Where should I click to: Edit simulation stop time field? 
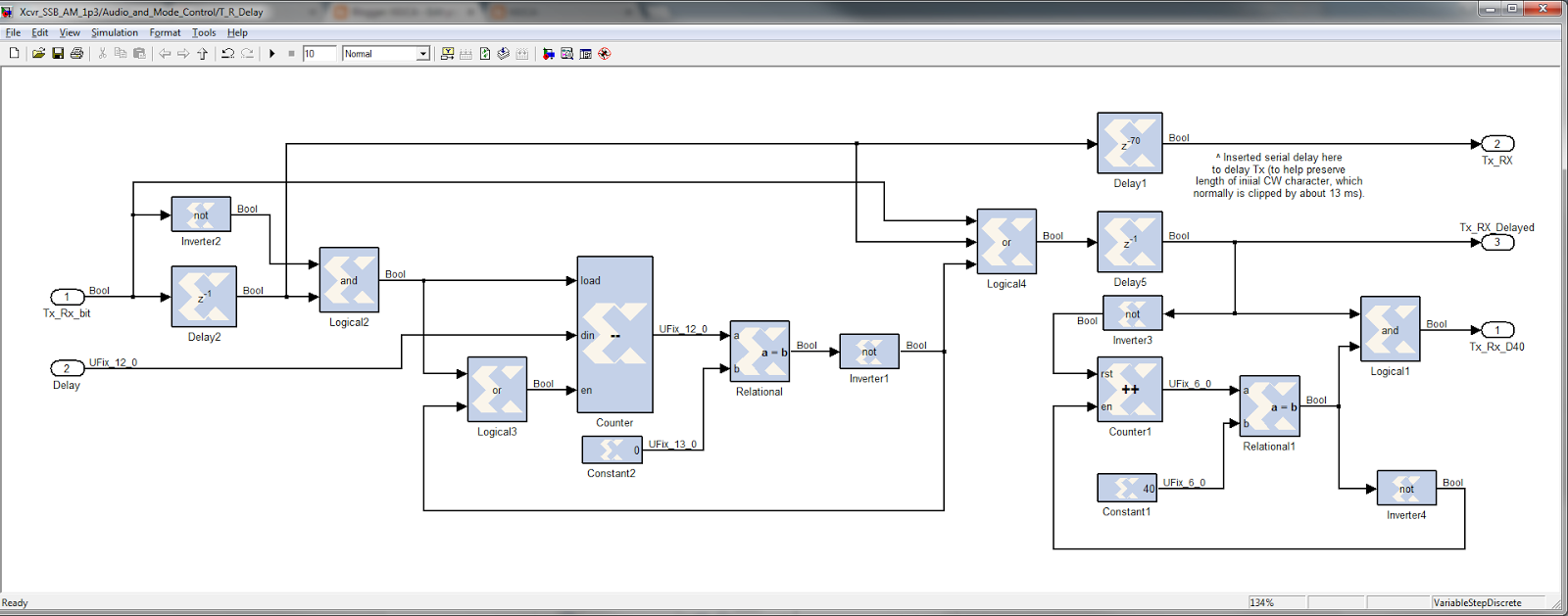pyautogui.click(x=319, y=54)
